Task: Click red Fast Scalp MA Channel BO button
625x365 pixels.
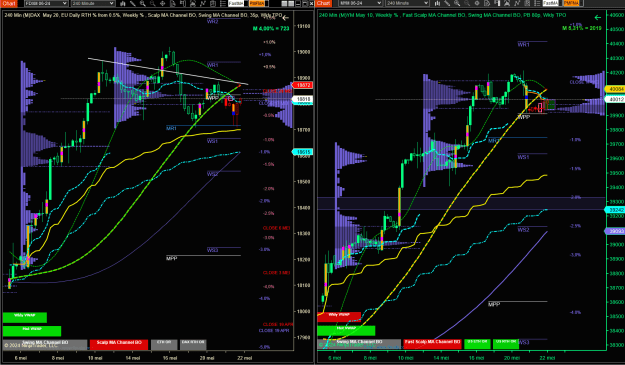Action: click(x=432, y=344)
